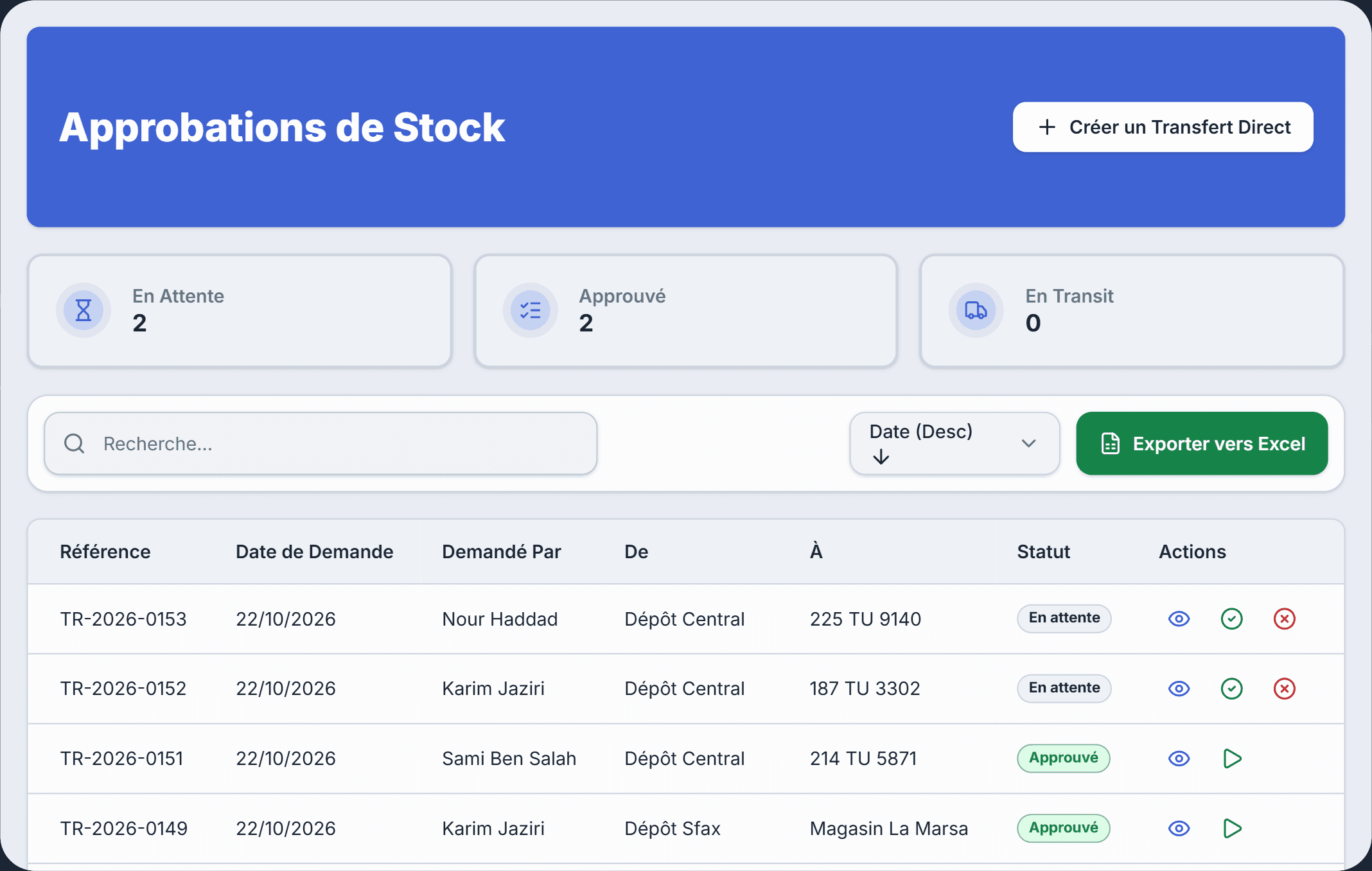Viewport: 1372px width, 871px height.
Task: Reject transfer TR-2026-0153 with the red X
Action: click(1284, 619)
